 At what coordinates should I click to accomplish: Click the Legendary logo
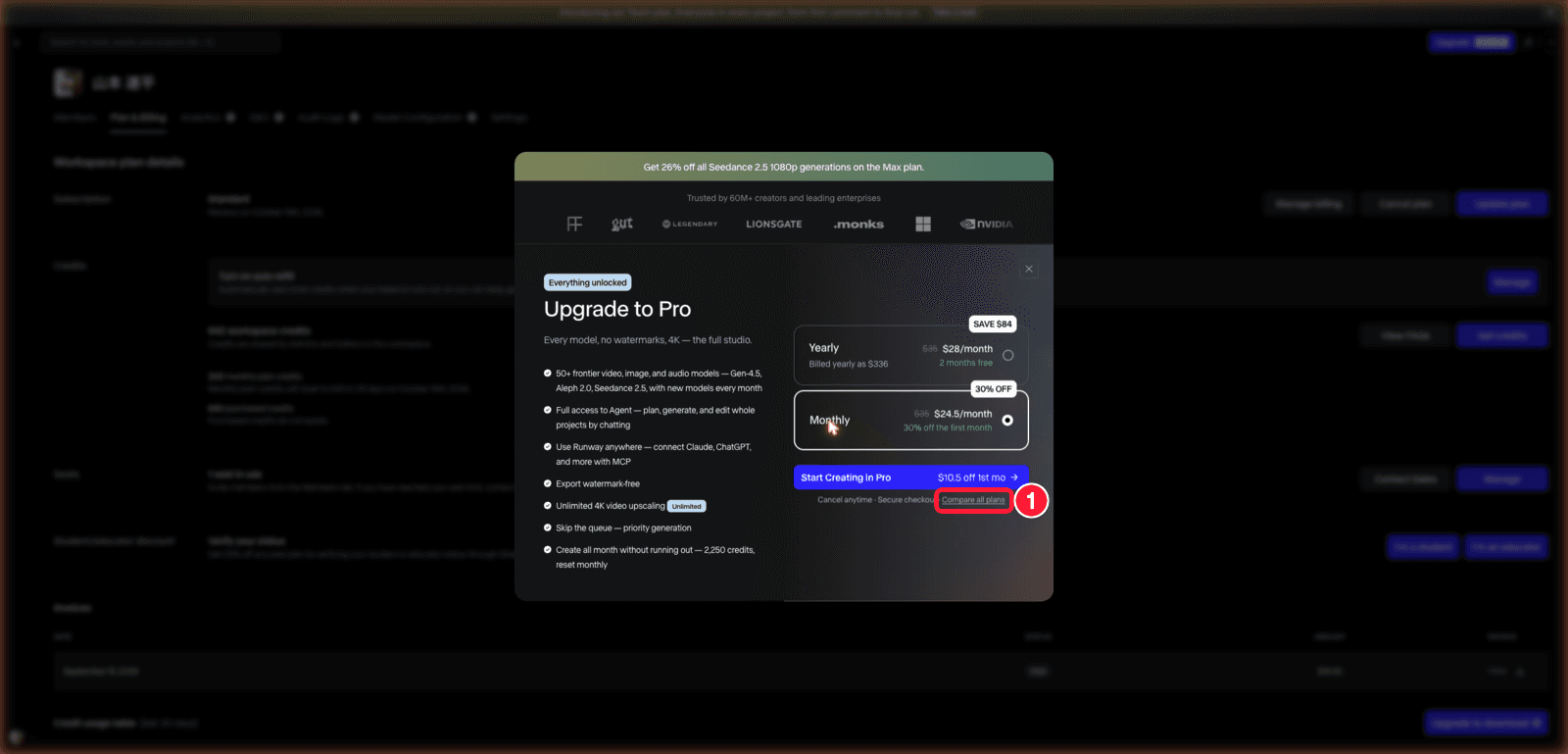click(x=690, y=225)
